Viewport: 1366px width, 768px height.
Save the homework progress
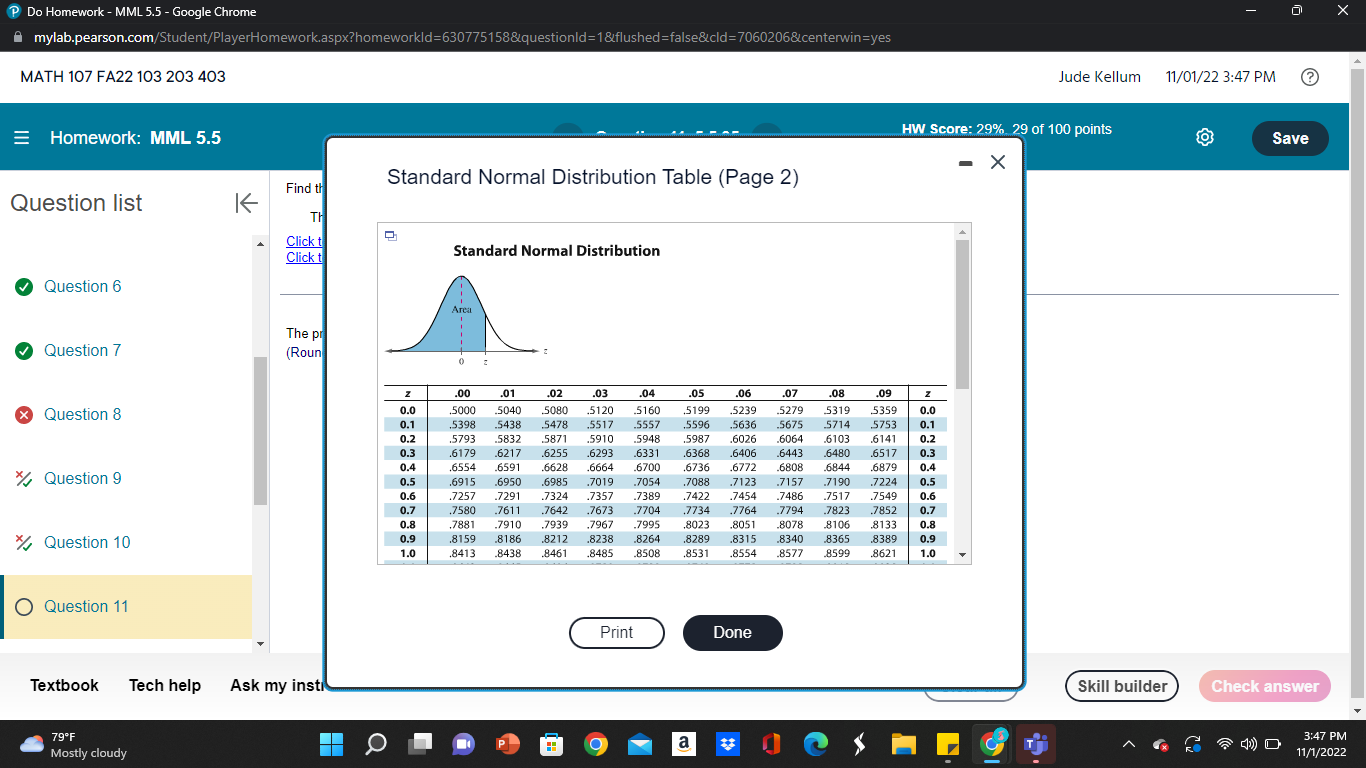coord(1289,138)
